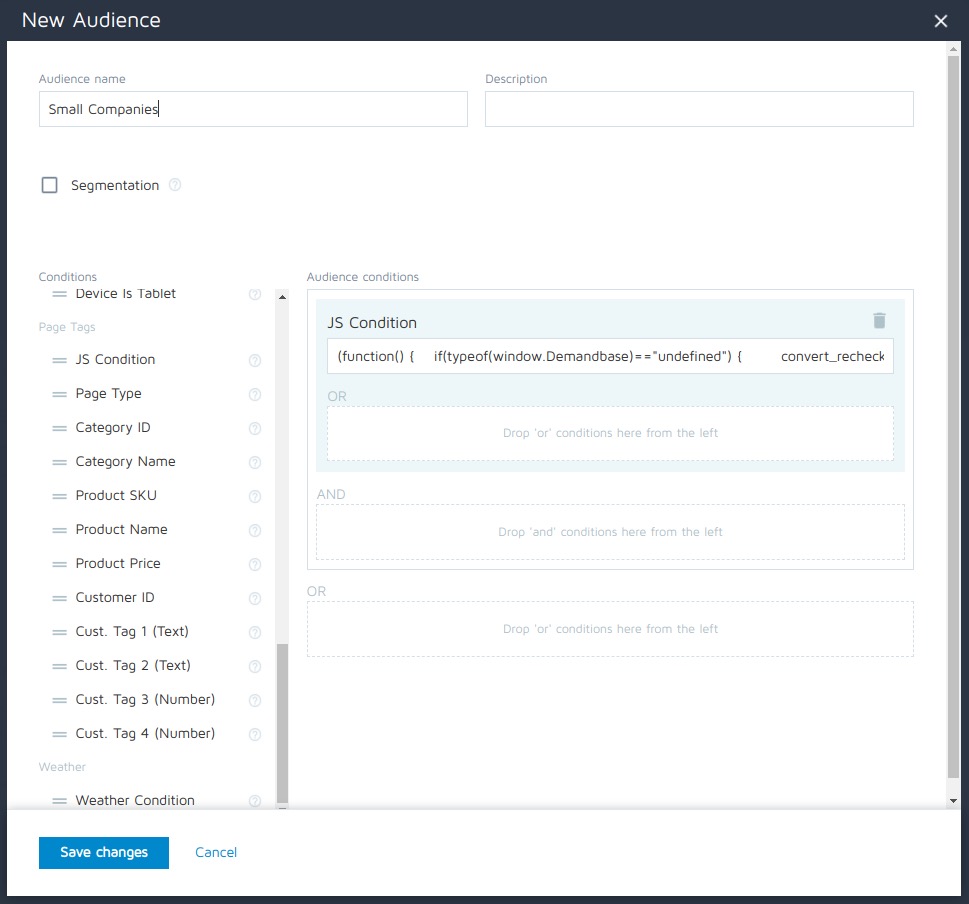This screenshot has width=969, height=904.
Task: Delete the JS Condition using the trash icon
Action: [x=879, y=321]
